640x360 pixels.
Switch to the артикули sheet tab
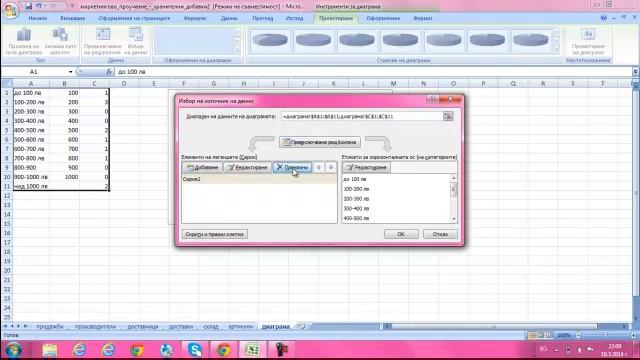coord(240,327)
